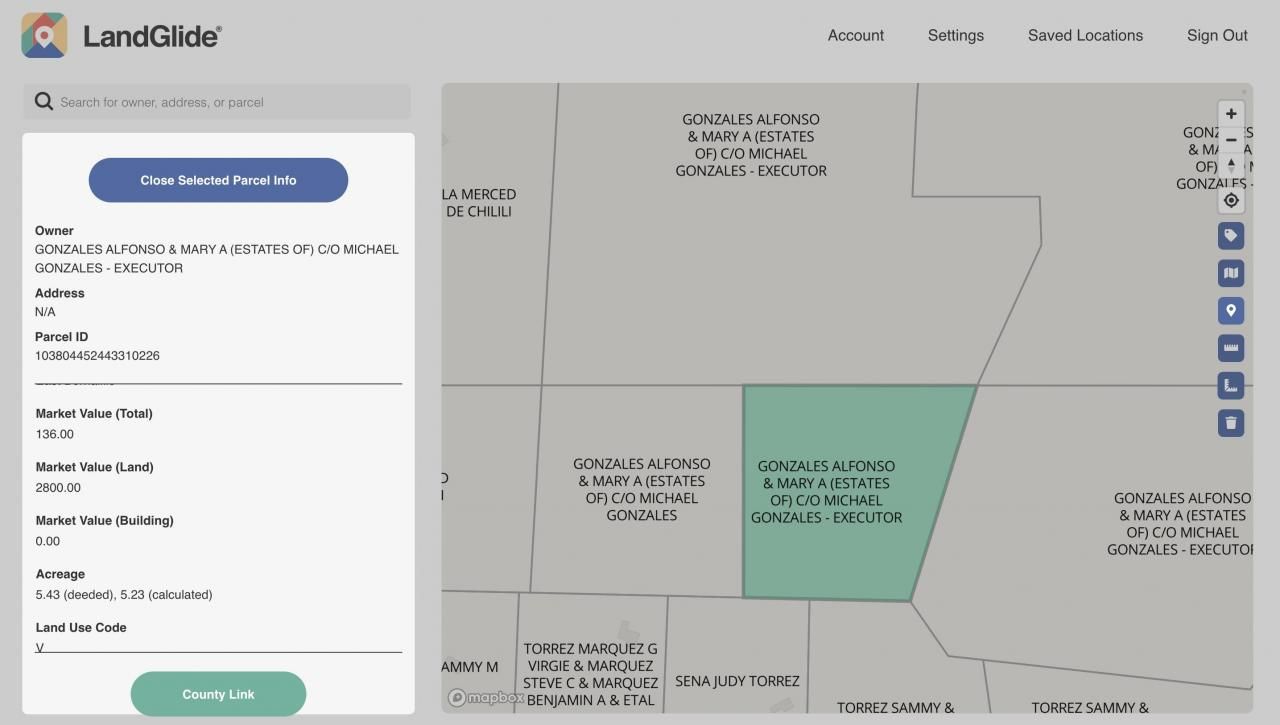Go to Settings
The width and height of the screenshot is (1280, 725).
(955, 35)
